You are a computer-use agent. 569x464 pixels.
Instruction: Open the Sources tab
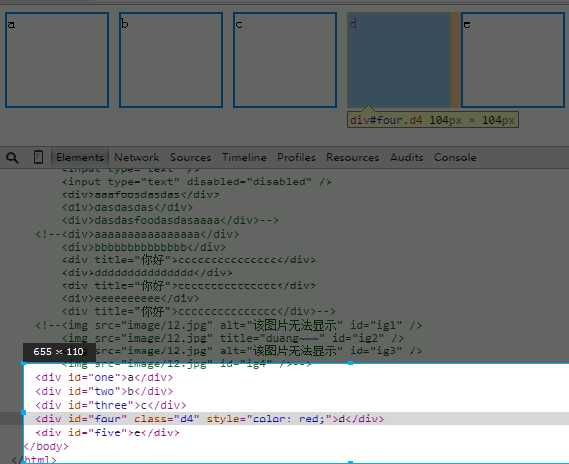pyautogui.click(x=190, y=157)
